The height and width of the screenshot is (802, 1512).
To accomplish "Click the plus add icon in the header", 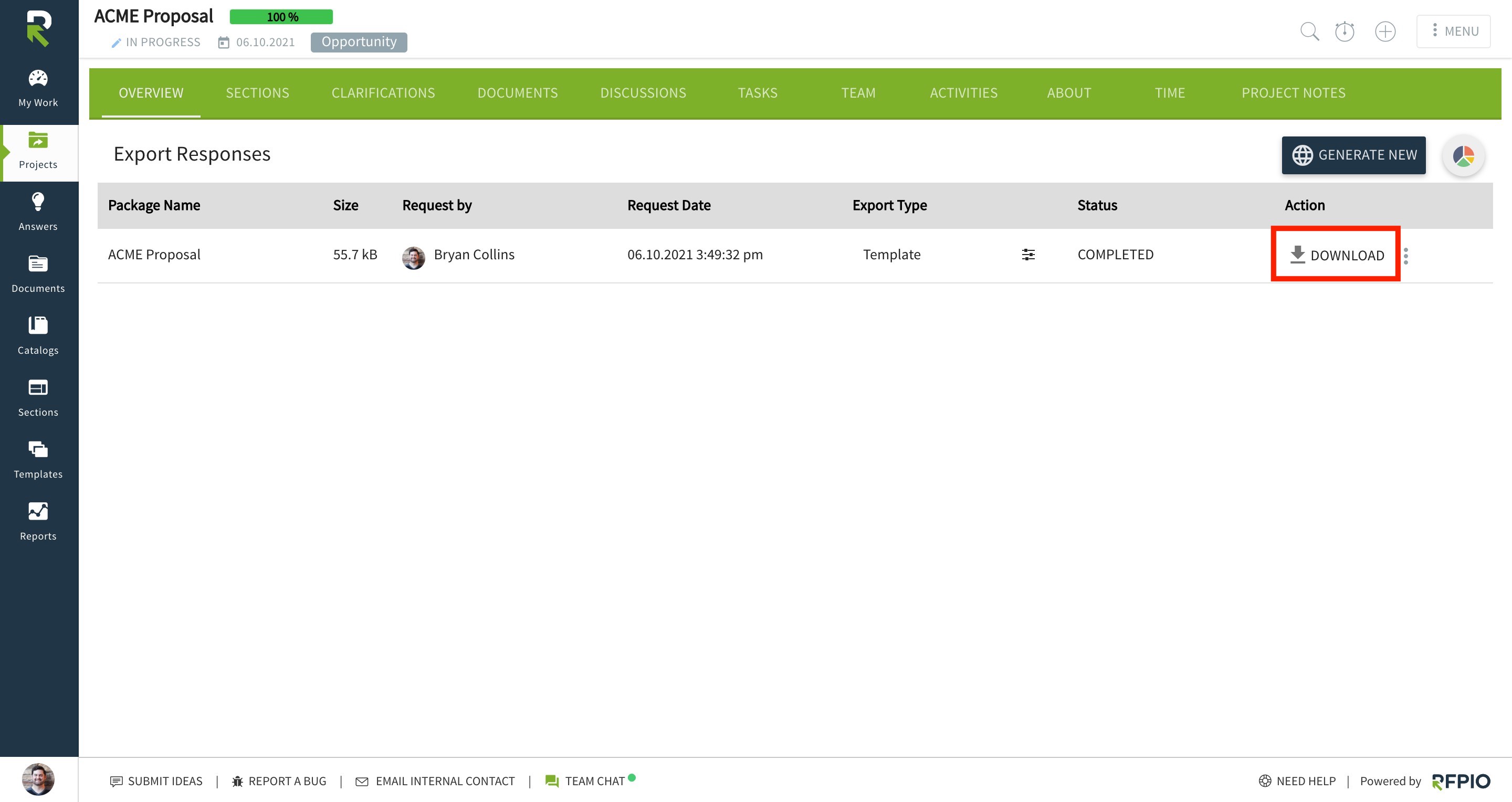I will coord(1385,31).
